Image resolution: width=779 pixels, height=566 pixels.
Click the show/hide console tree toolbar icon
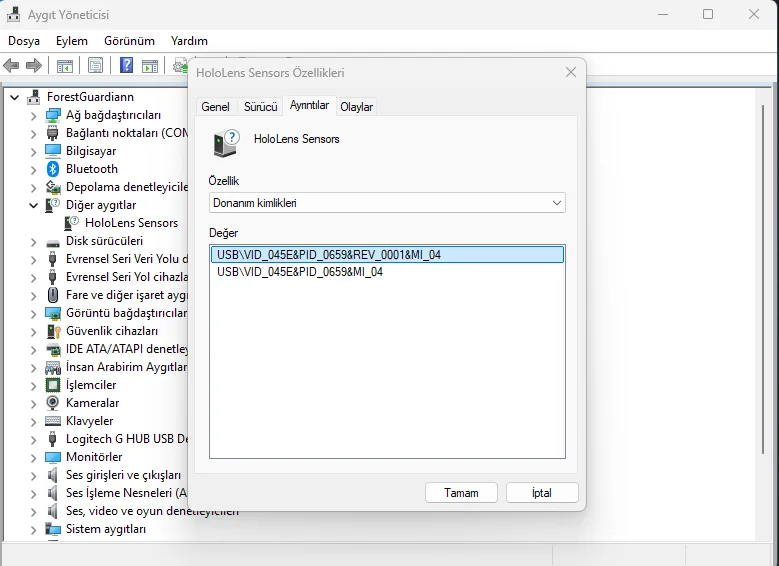click(65, 65)
